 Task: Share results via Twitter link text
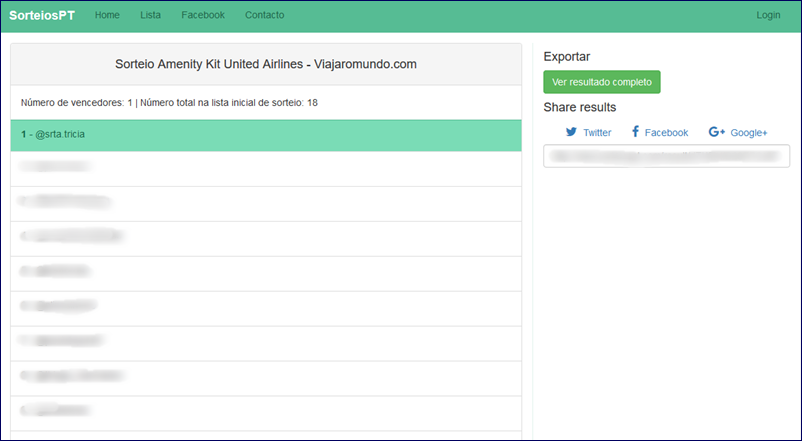click(x=597, y=133)
